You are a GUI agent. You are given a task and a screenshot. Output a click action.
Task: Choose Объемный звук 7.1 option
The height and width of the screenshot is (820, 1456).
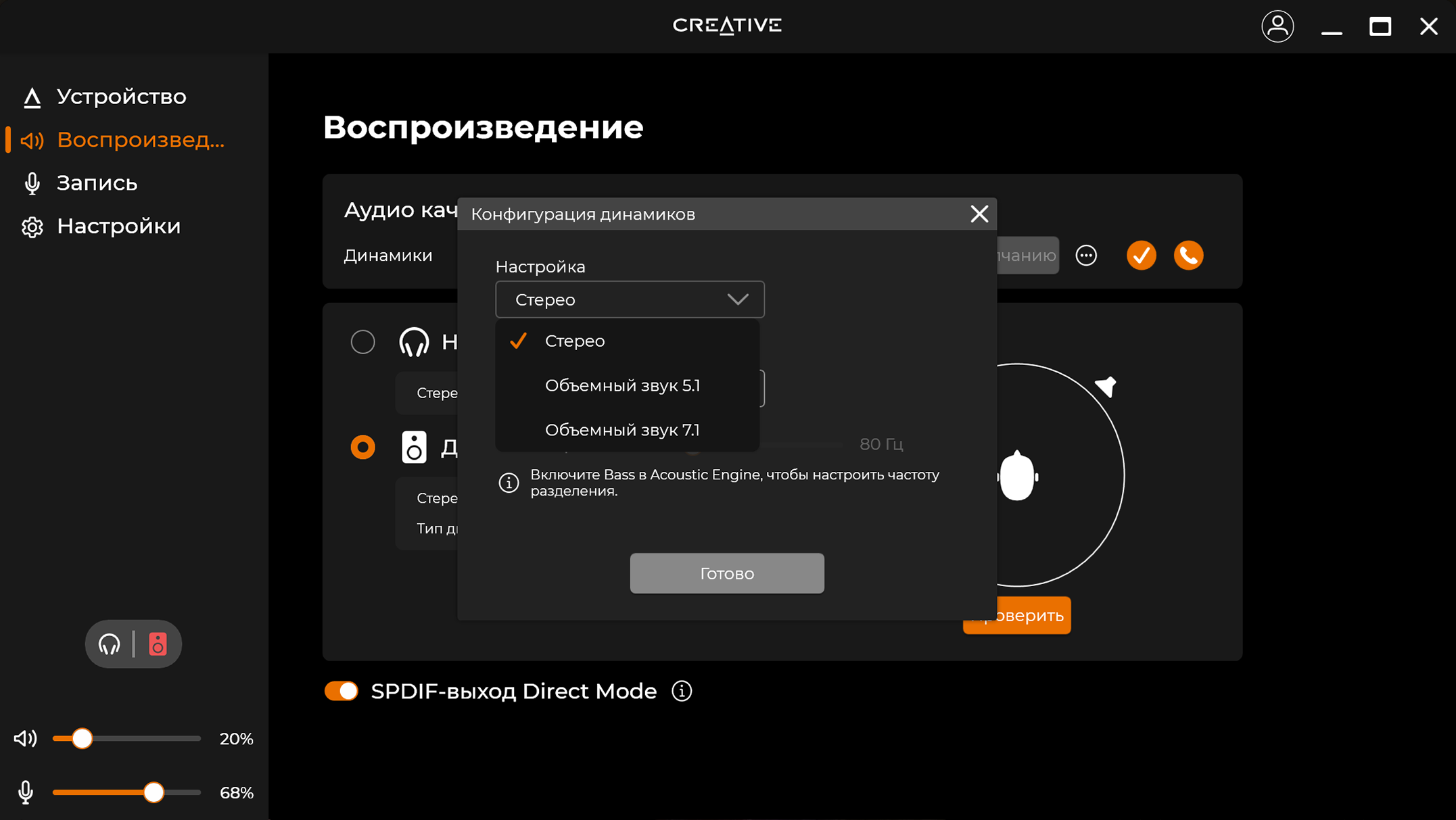(x=622, y=430)
